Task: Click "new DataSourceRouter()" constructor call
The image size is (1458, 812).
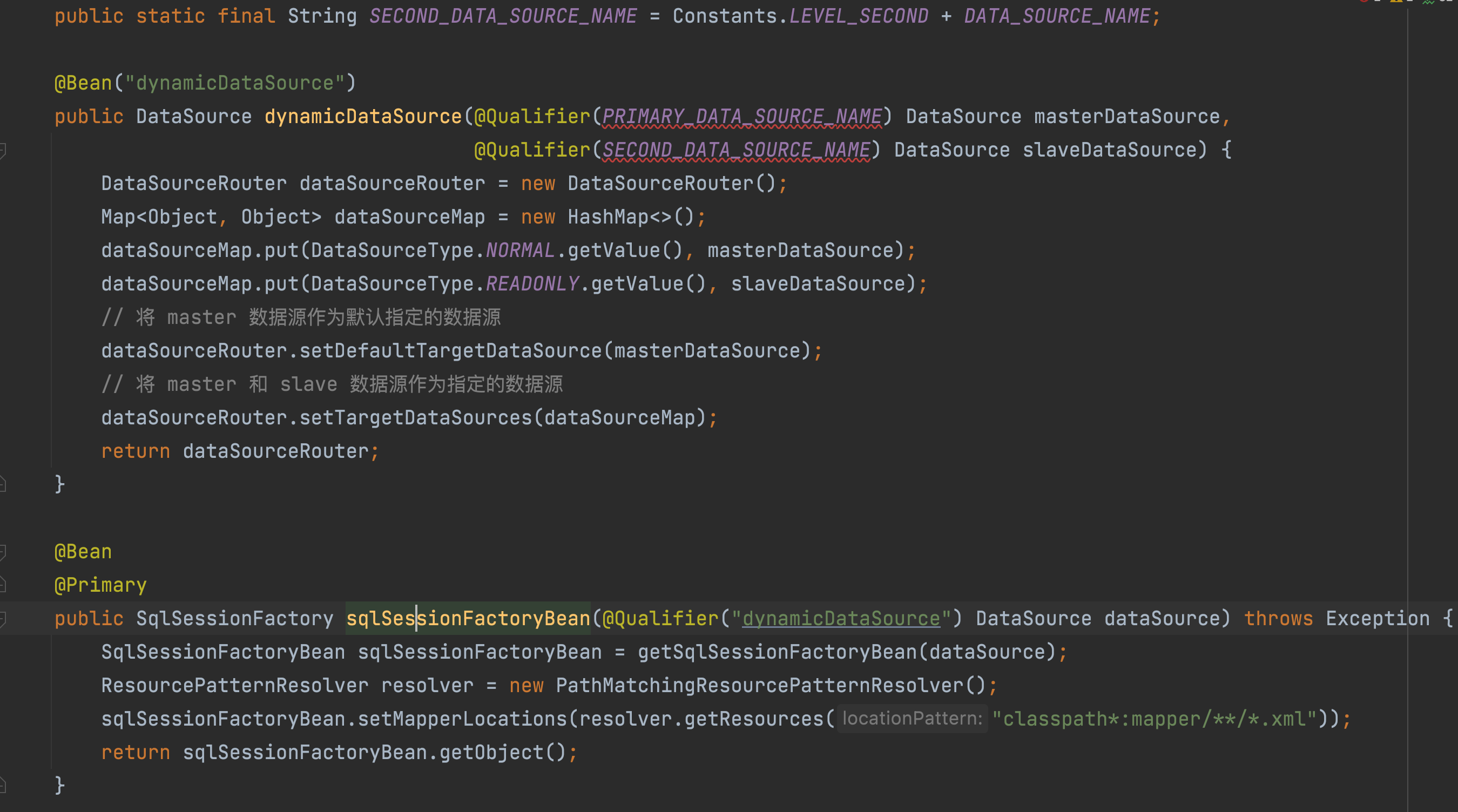Action: pos(648,184)
